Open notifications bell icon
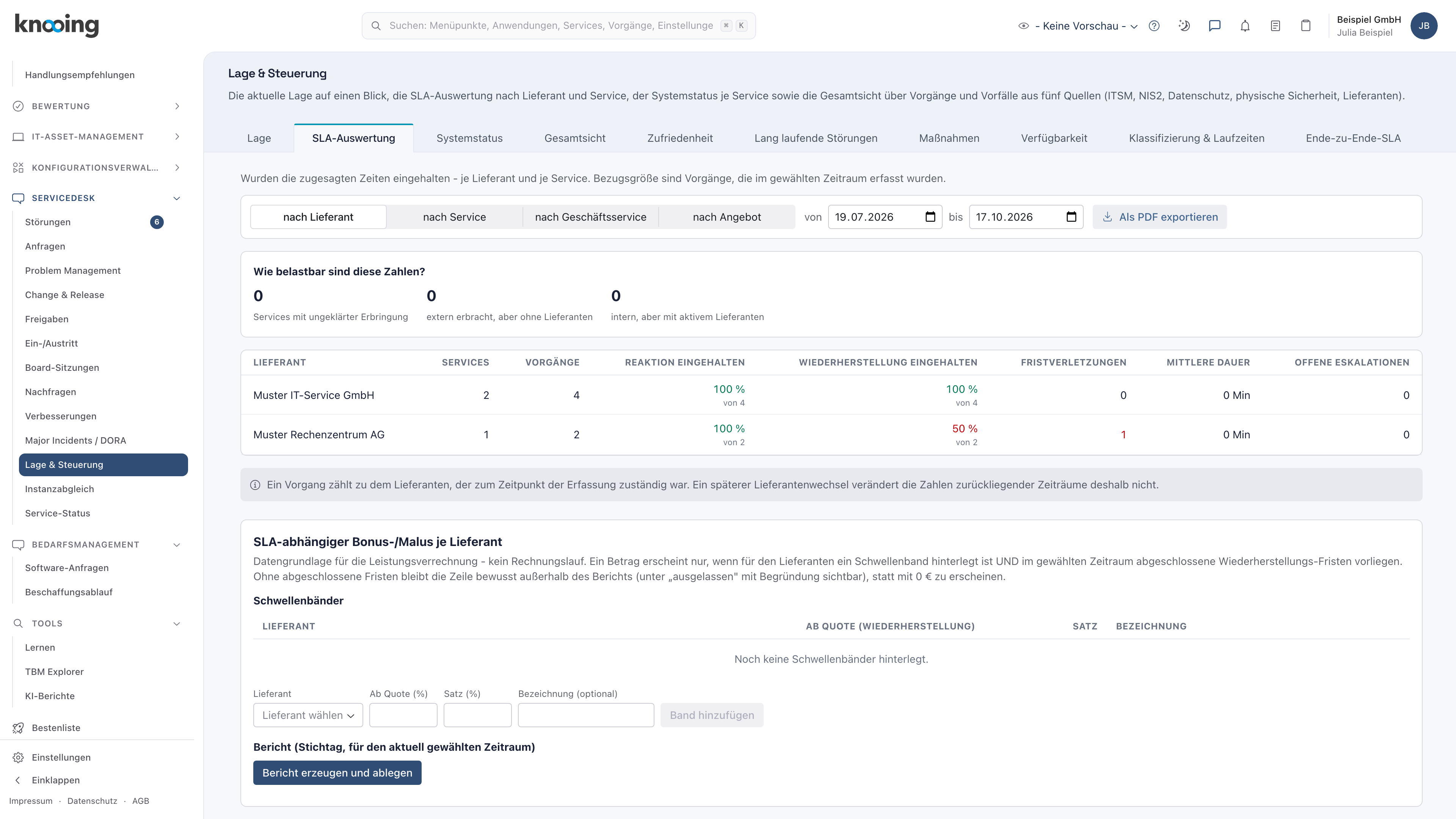Viewport: 1456px width, 819px height. (x=1245, y=26)
